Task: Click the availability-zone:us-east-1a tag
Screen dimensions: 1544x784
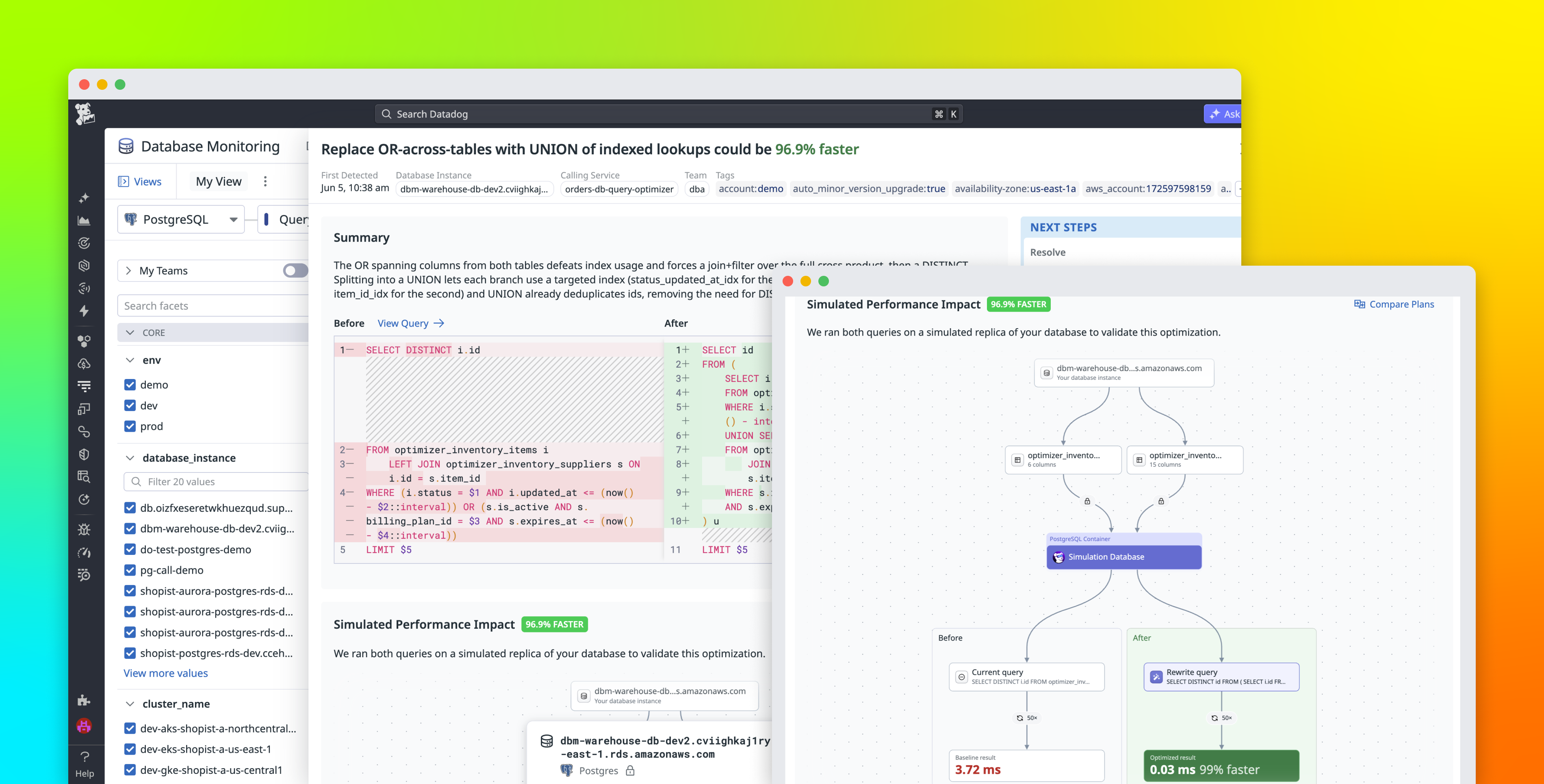Action: point(1015,189)
